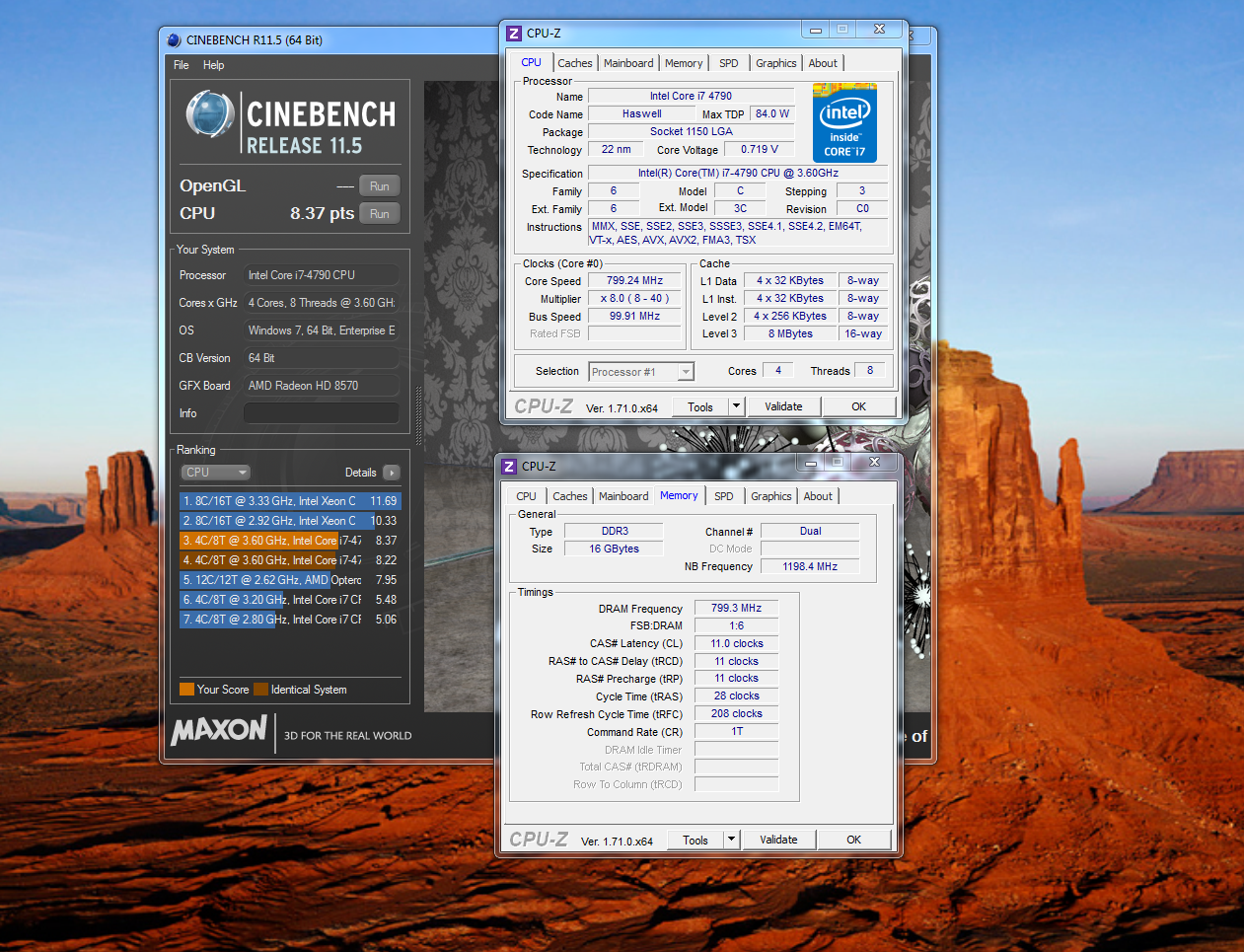The image size is (1244, 952).
Task: Switch to Graphics tab in lower CPU-Z window
Action: click(771, 496)
